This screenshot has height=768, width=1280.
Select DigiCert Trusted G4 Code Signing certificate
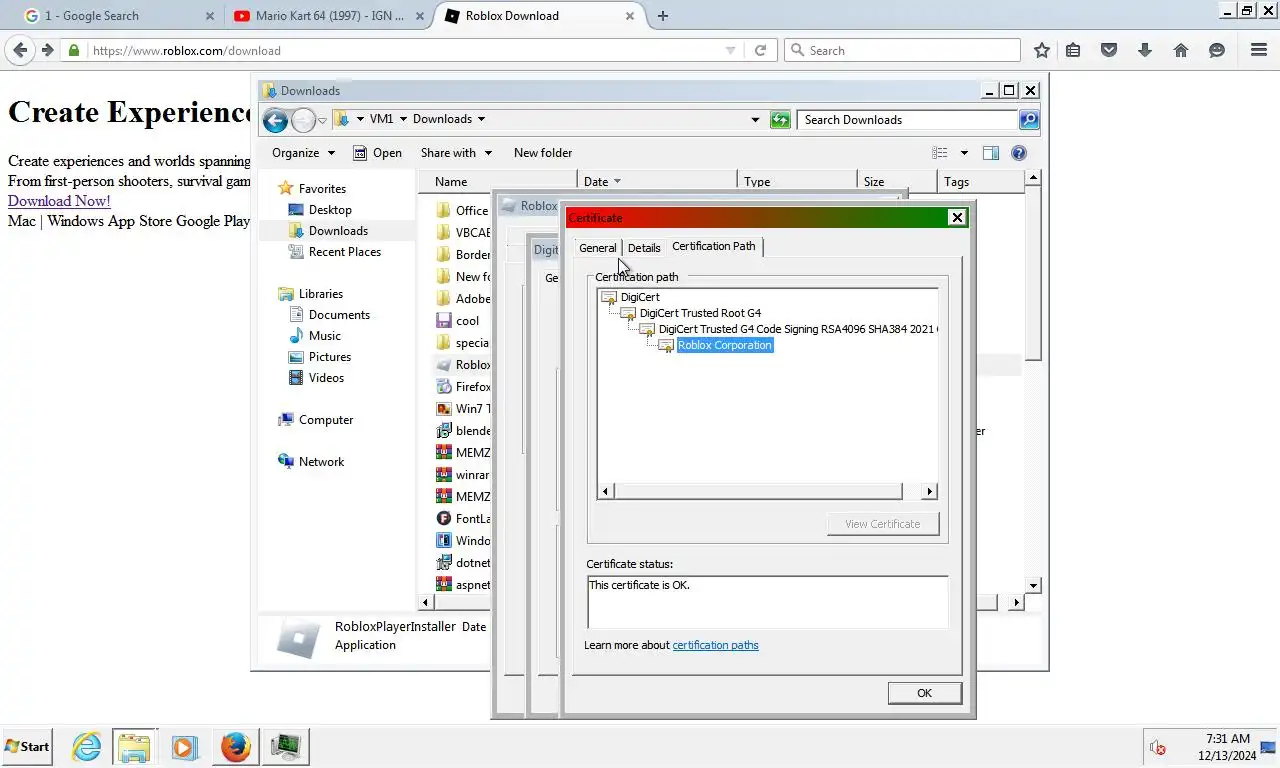[x=797, y=329]
